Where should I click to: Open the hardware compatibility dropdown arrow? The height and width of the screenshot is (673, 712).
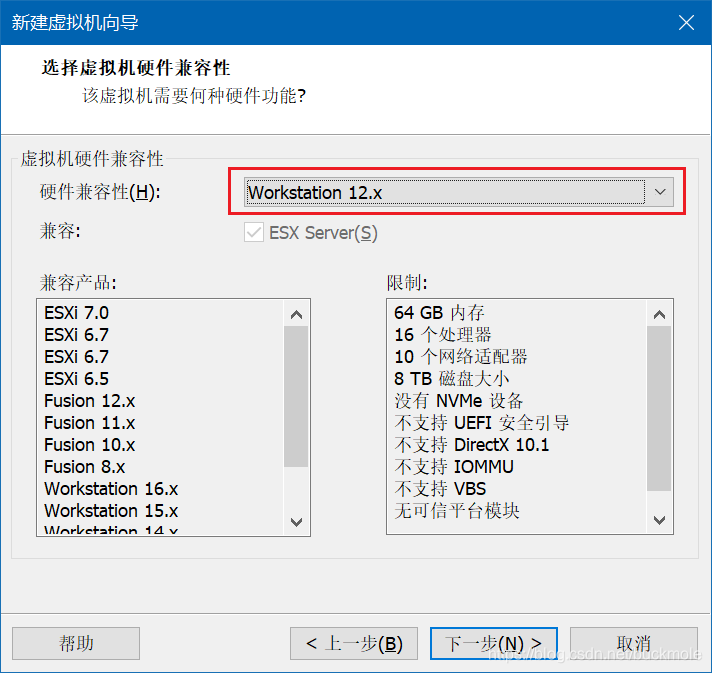pos(660,192)
